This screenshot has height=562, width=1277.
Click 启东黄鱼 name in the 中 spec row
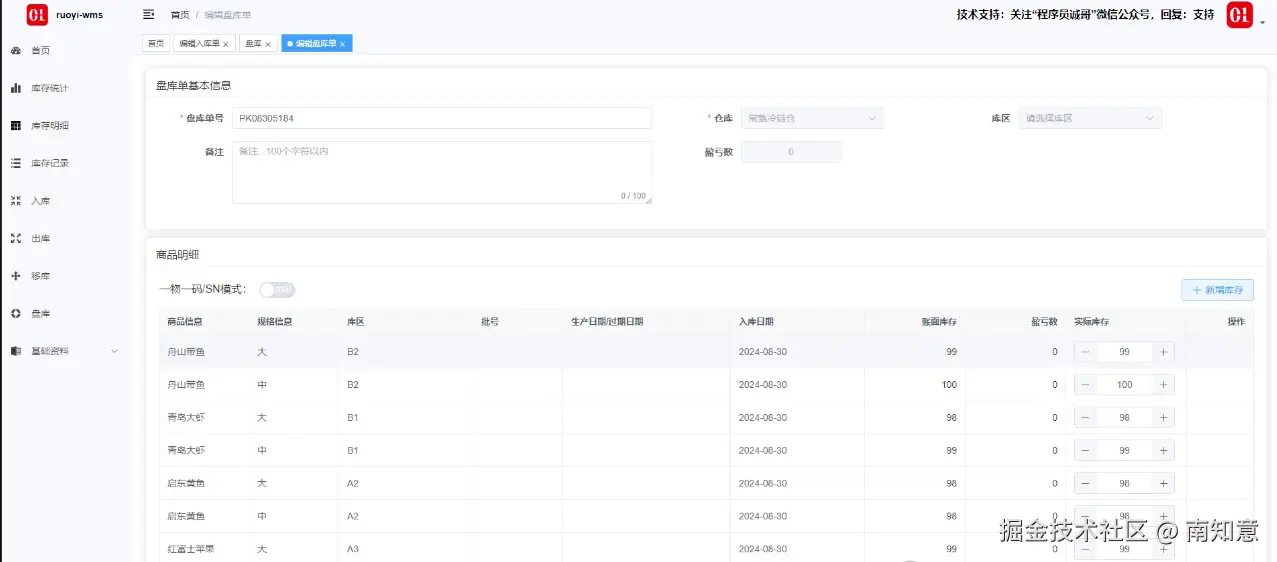tap(185, 516)
